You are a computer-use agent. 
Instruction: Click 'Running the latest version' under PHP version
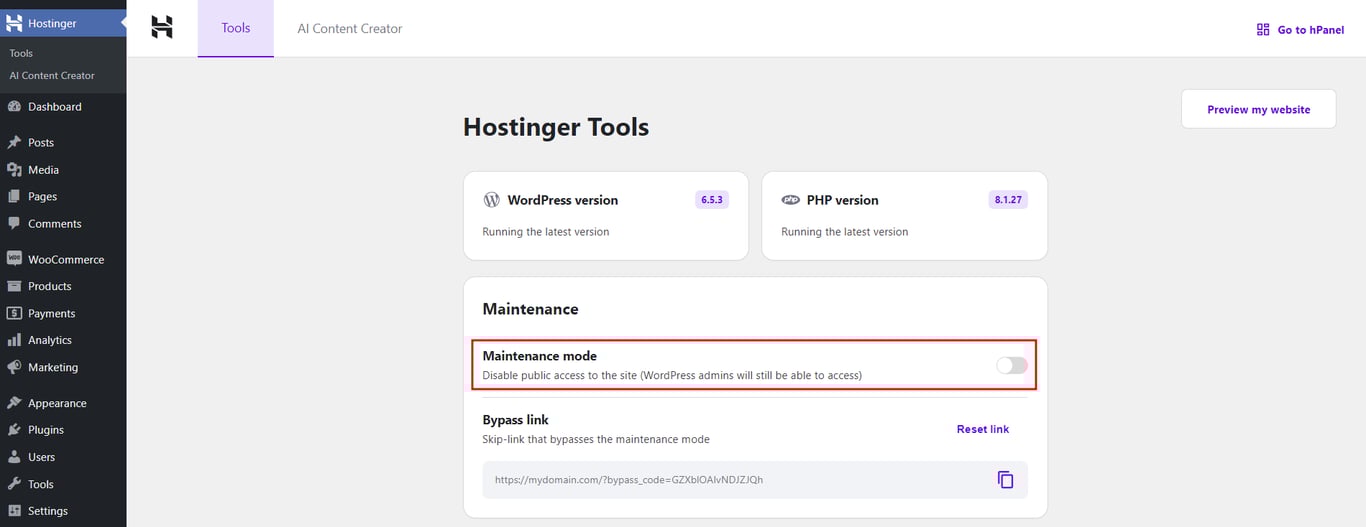[844, 232]
